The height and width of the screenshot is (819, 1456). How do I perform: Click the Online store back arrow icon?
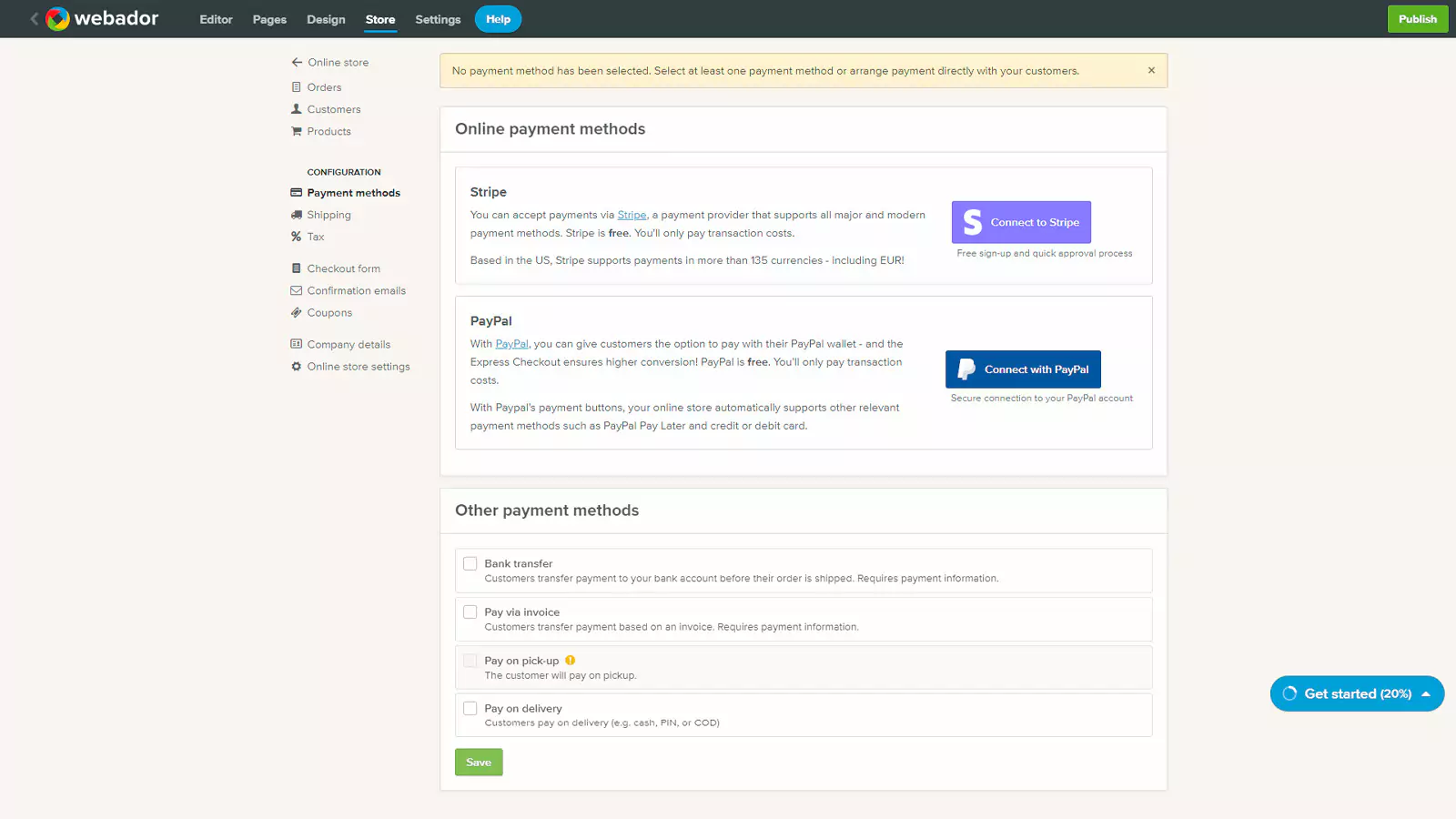(x=297, y=62)
